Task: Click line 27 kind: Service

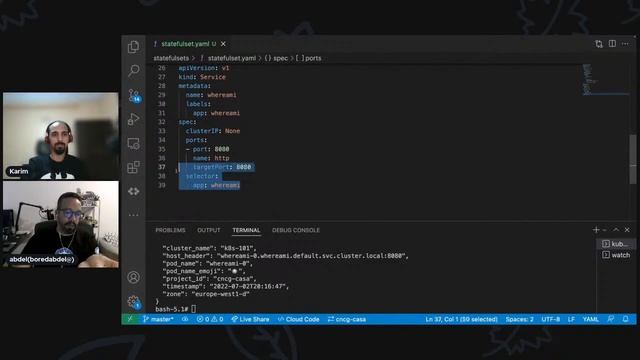Action: coord(202,77)
